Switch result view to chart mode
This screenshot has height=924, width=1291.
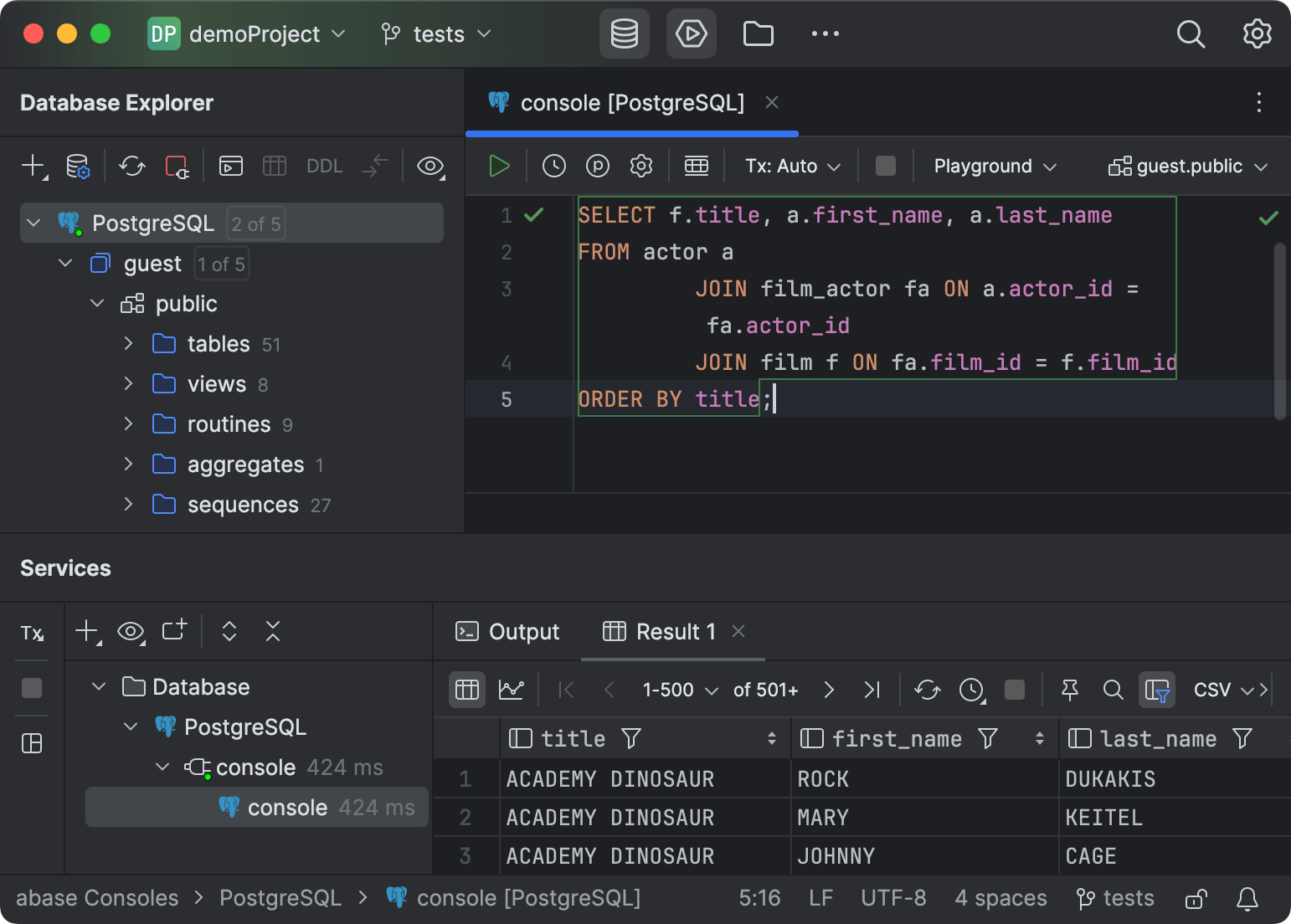pos(511,690)
